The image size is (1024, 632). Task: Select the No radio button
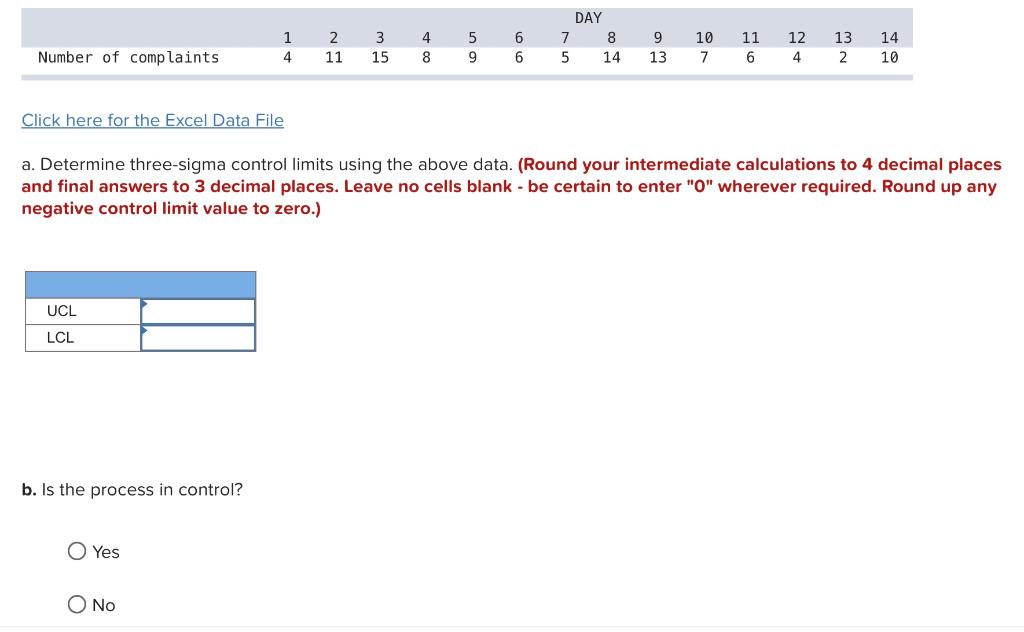(x=76, y=604)
